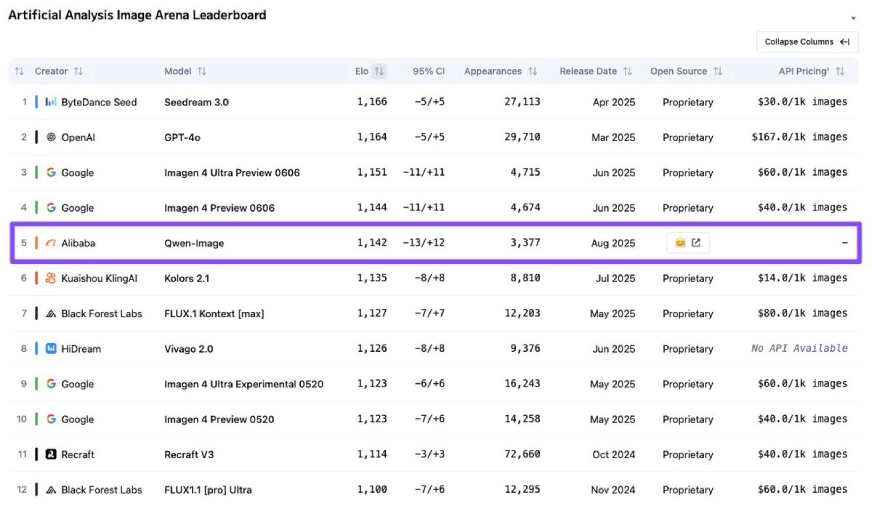Click Google logo in Imagen 4 Preview 0606 row

tap(51, 207)
